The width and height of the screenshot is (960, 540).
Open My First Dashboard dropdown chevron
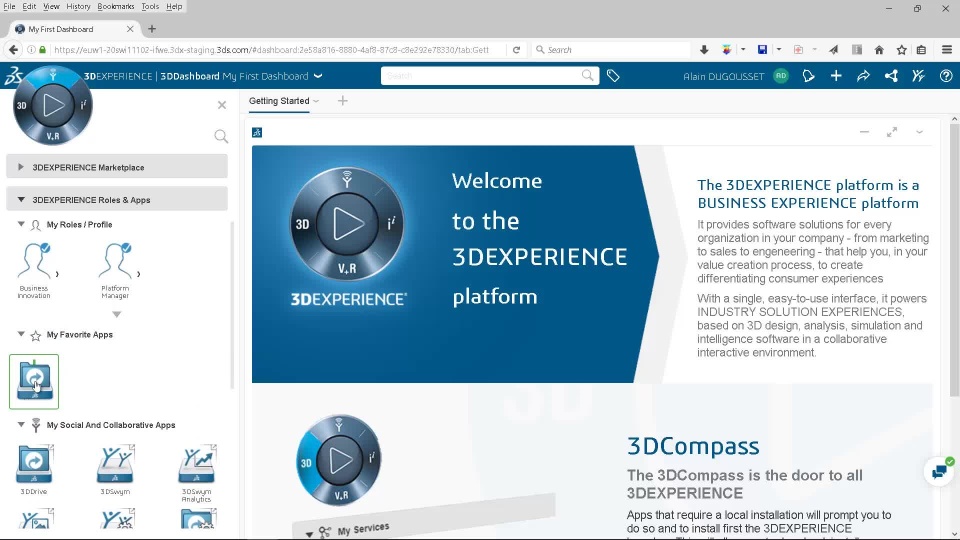[318, 76]
